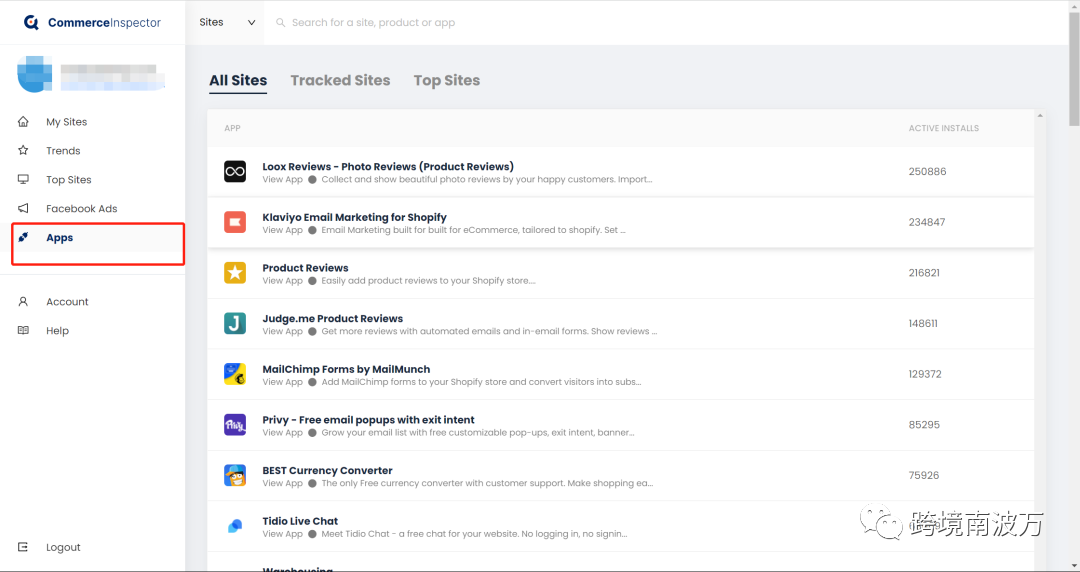This screenshot has height=572, width=1080.
Task: Click the ACTIVE INSTALLS column header
Action: point(943,128)
